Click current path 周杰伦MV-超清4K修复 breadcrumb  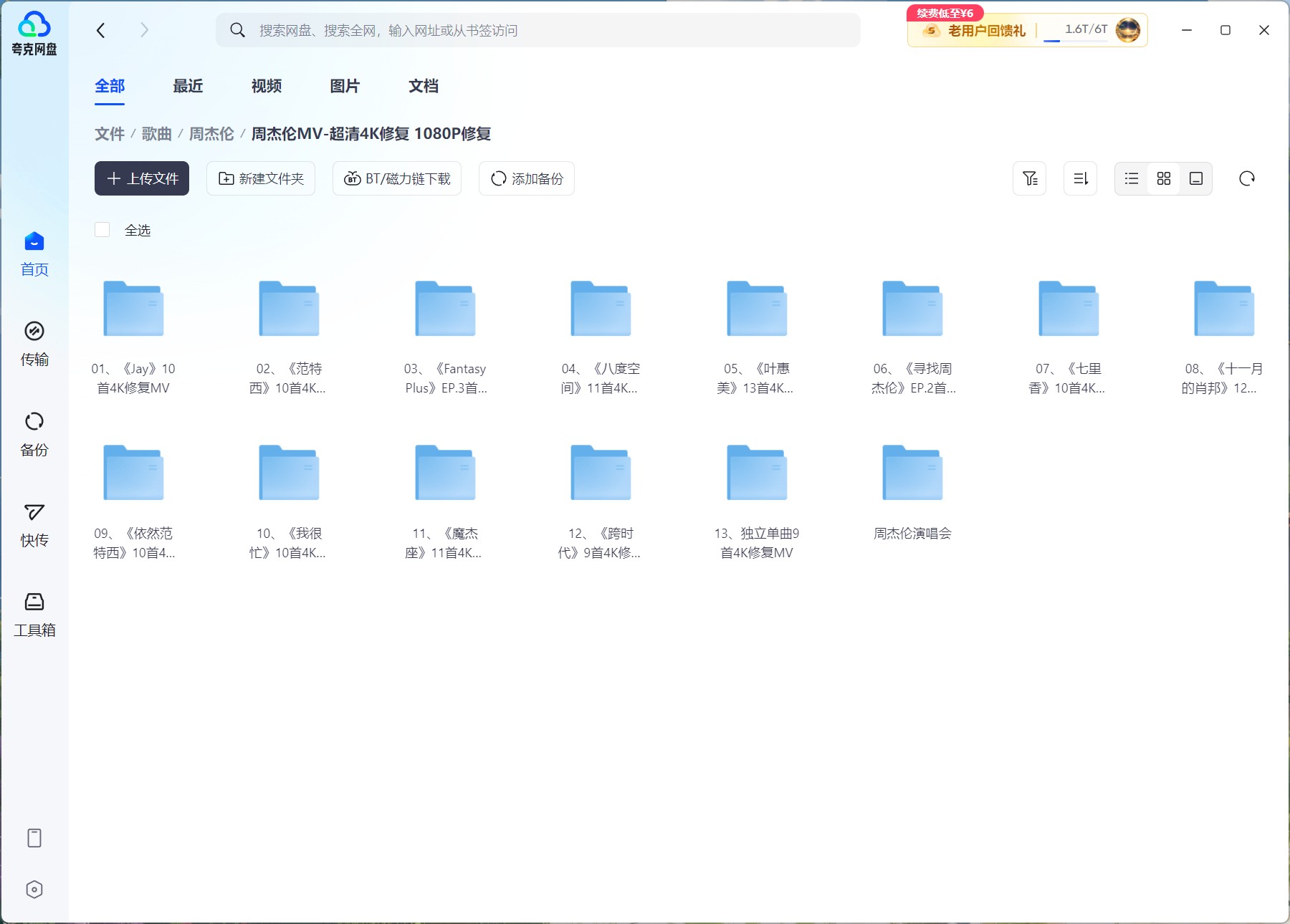pos(371,134)
